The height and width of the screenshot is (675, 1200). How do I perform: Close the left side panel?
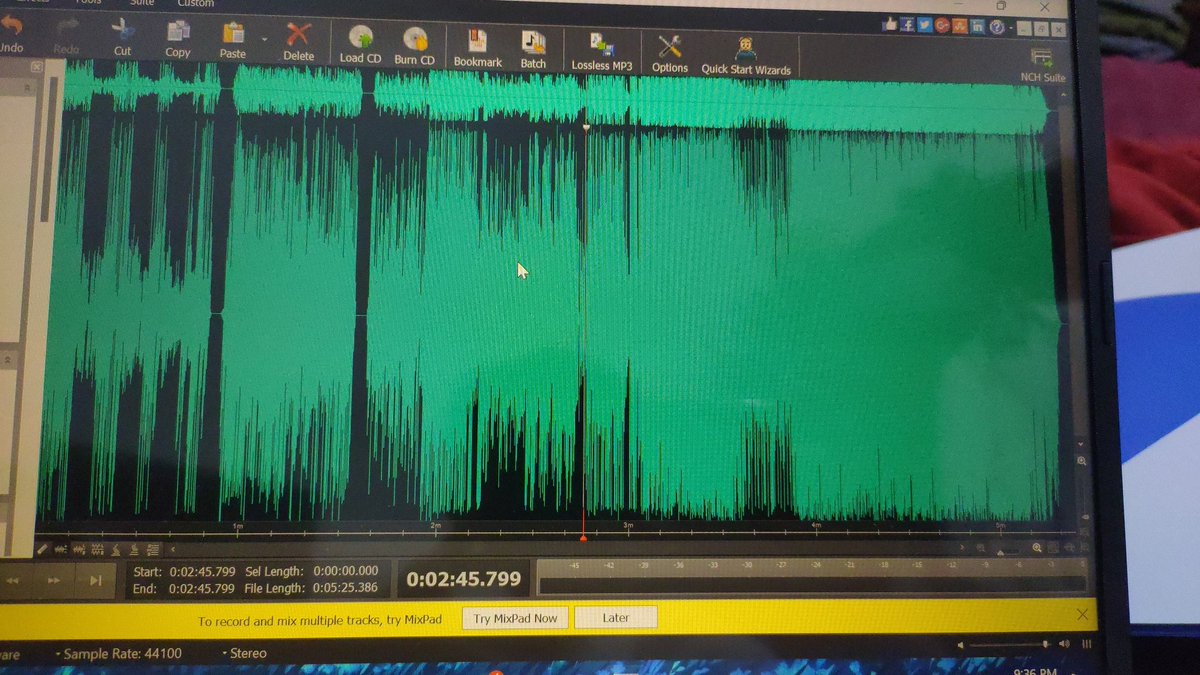click(36, 67)
